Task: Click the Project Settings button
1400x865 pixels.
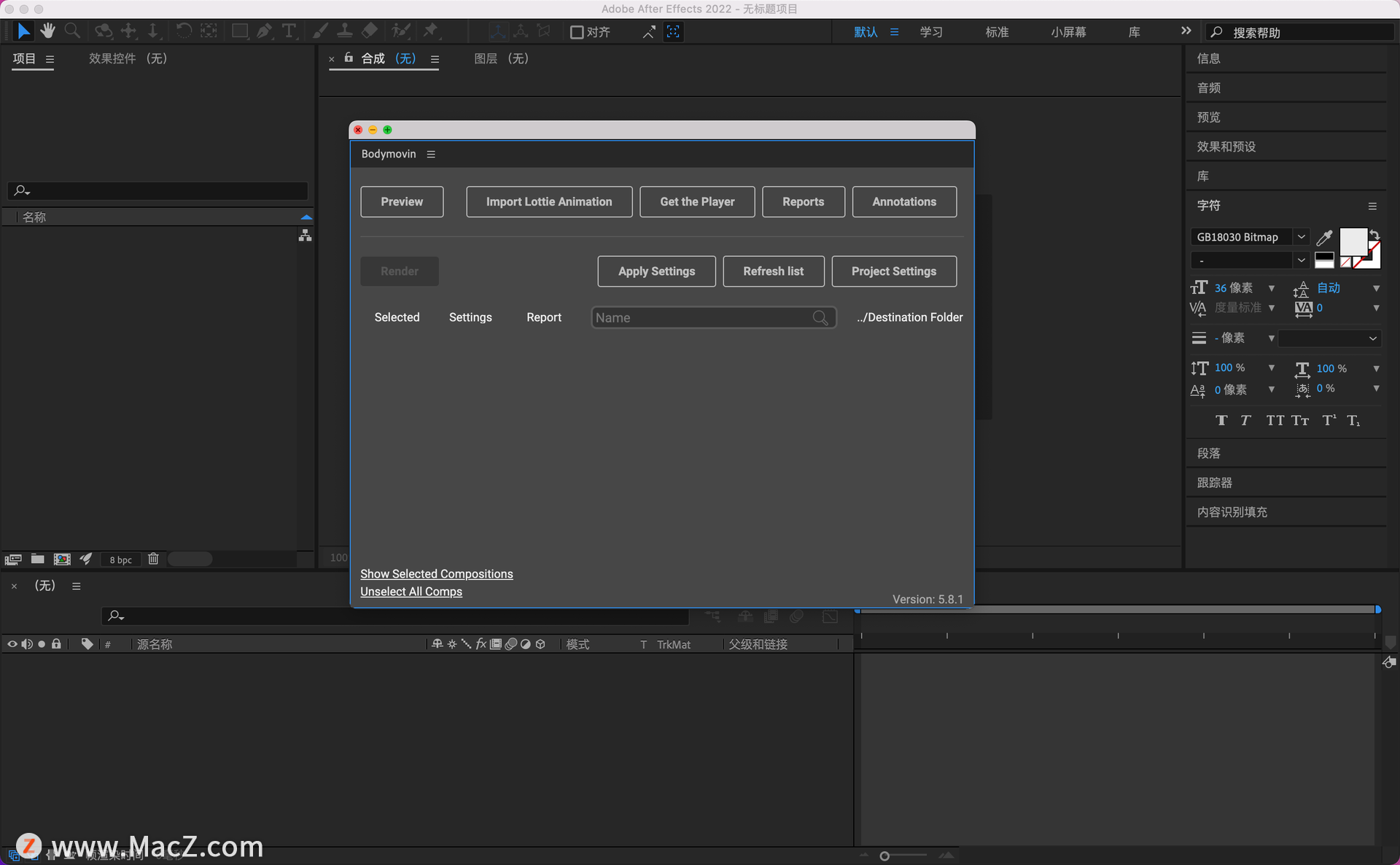Action: point(893,270)
